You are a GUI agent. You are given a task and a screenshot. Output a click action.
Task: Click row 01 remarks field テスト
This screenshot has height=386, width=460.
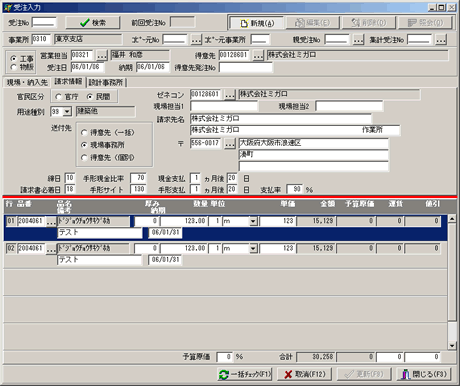pos(100,233)
